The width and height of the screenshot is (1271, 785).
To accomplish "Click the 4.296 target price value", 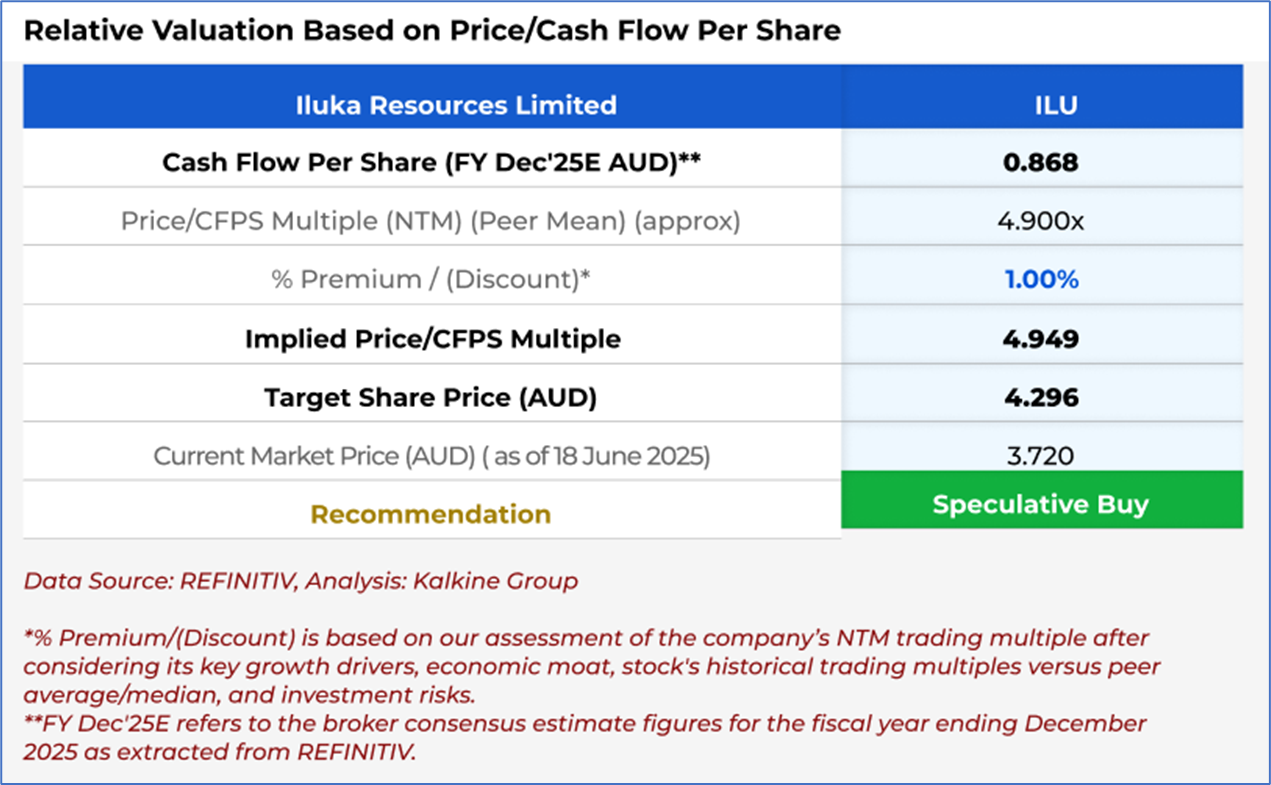I will tap(1041, 397).
